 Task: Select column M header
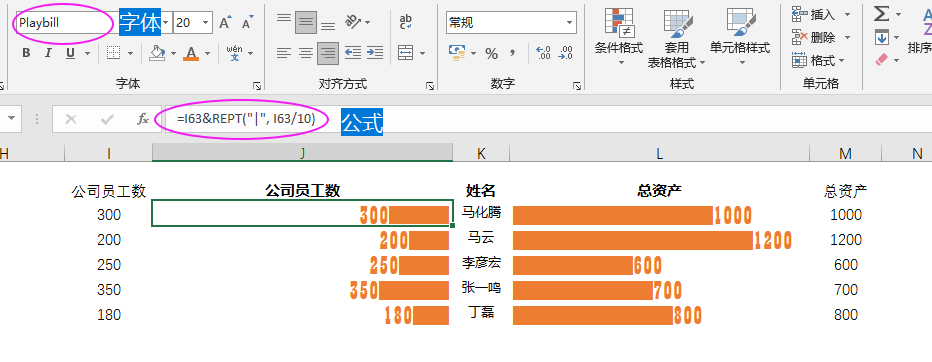click(x=845, y=153)
